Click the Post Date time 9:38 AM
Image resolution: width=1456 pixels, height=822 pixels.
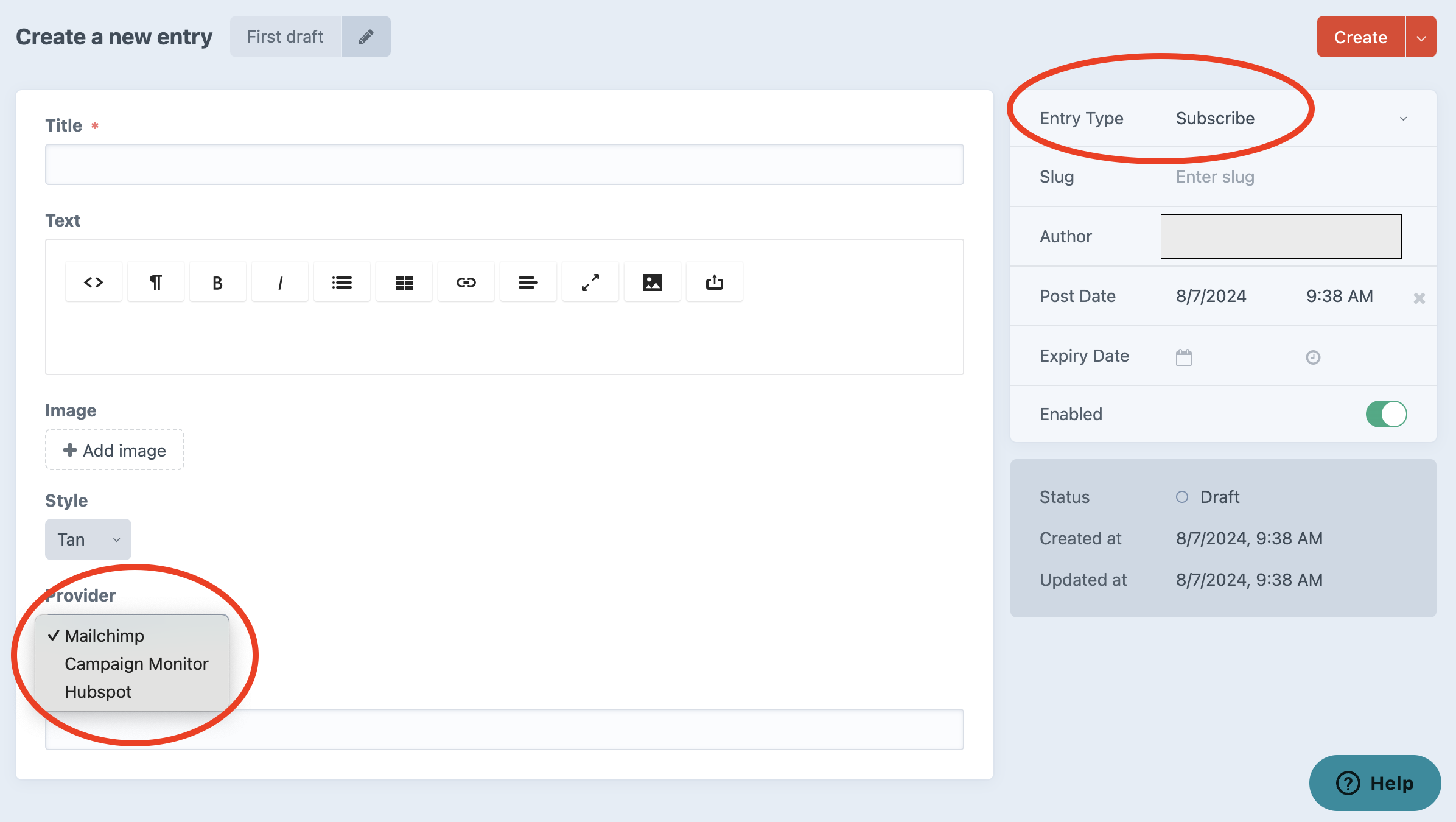pos(1339,296)
